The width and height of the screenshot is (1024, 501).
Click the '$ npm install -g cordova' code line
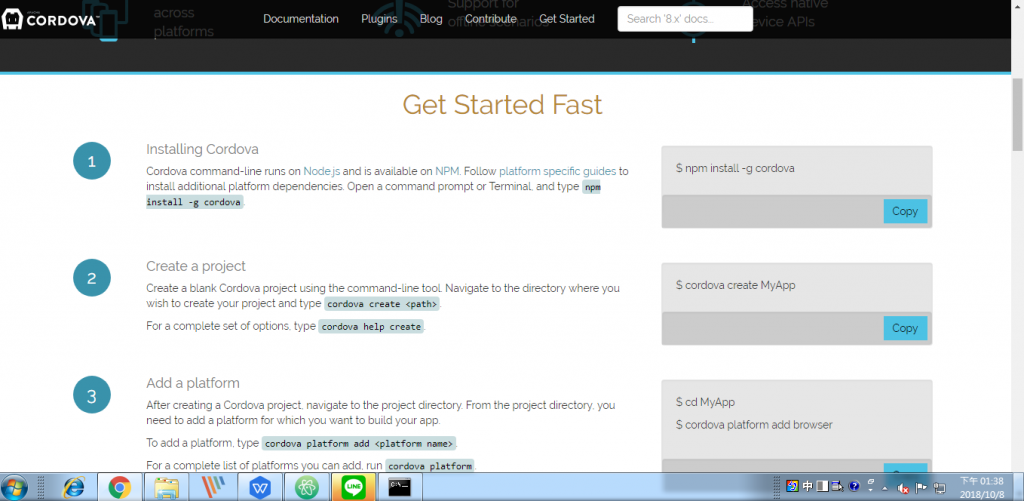[735, 168]
